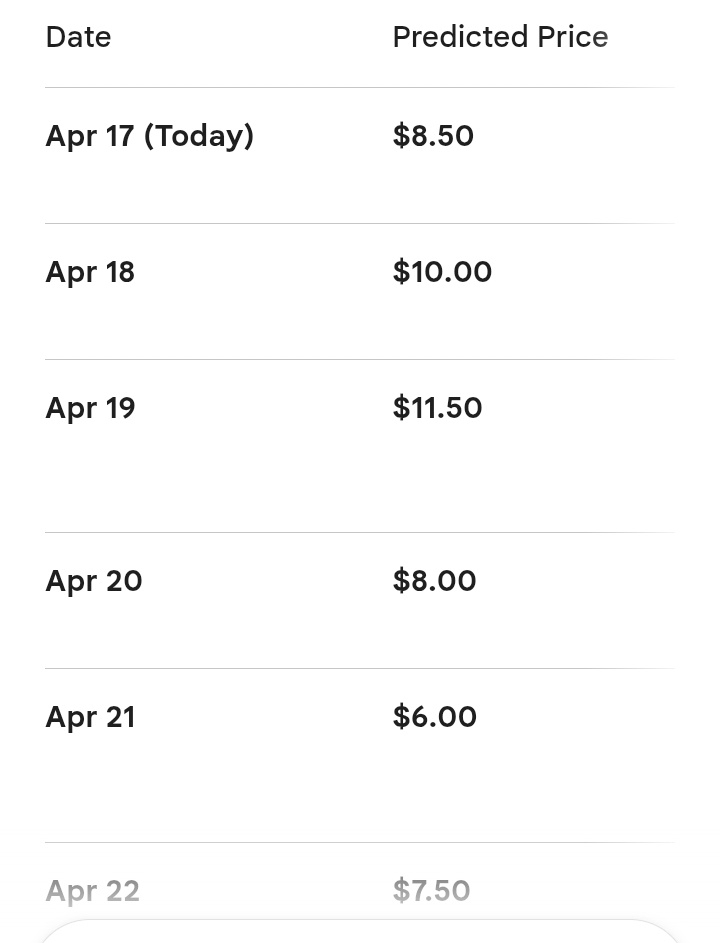This screenshot has width=720, height=943.
Task: Click the faded $7.50 predicted price
Action: (x=431, y=890)
